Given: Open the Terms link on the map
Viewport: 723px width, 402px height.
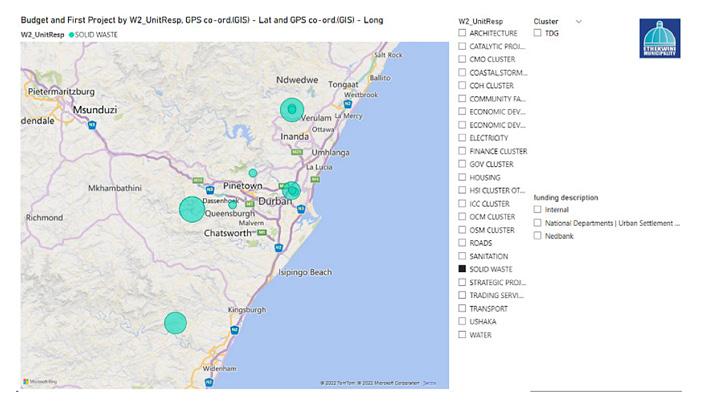Looking at the screenshot, I should (x=429, y=383).
